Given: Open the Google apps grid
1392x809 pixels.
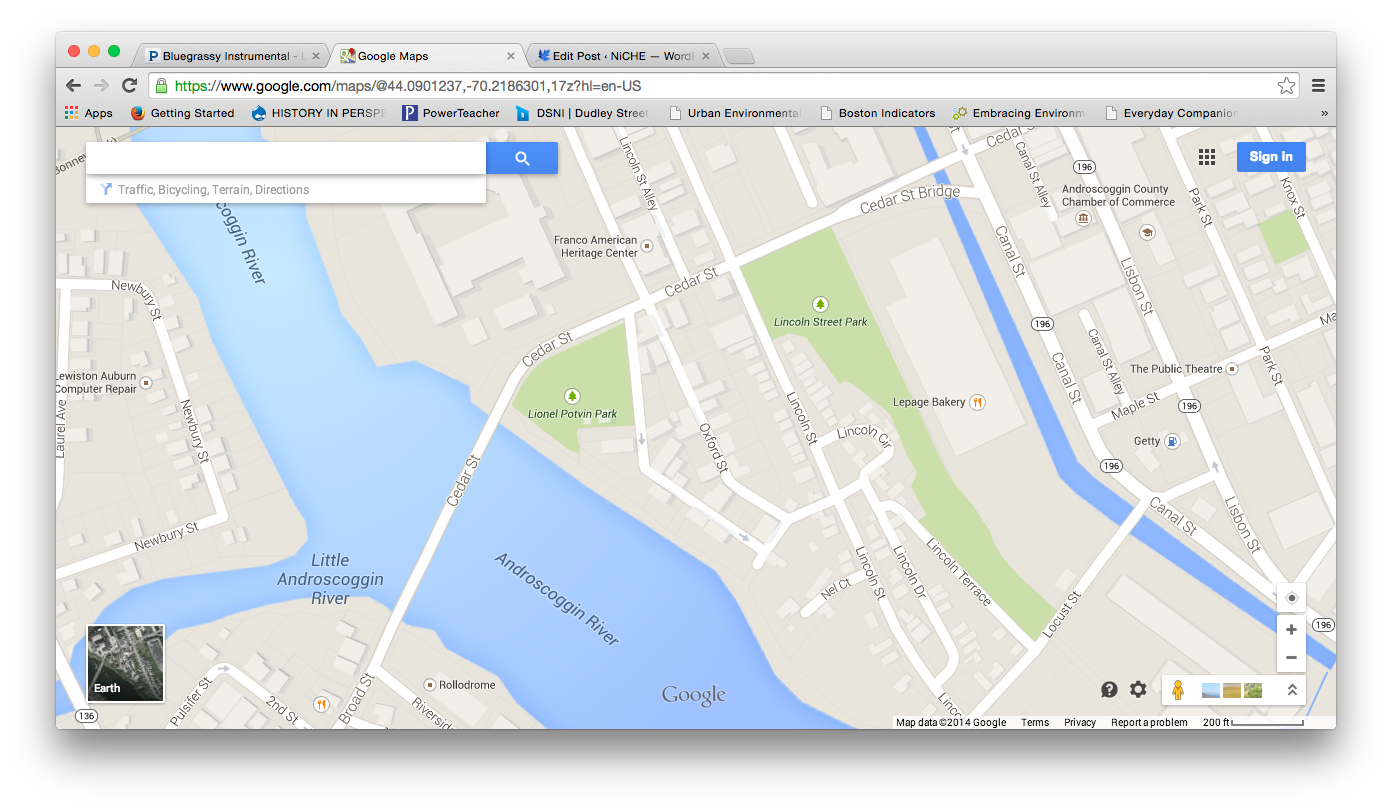Looking at the screenshot, I should (x=1207, y=157).
